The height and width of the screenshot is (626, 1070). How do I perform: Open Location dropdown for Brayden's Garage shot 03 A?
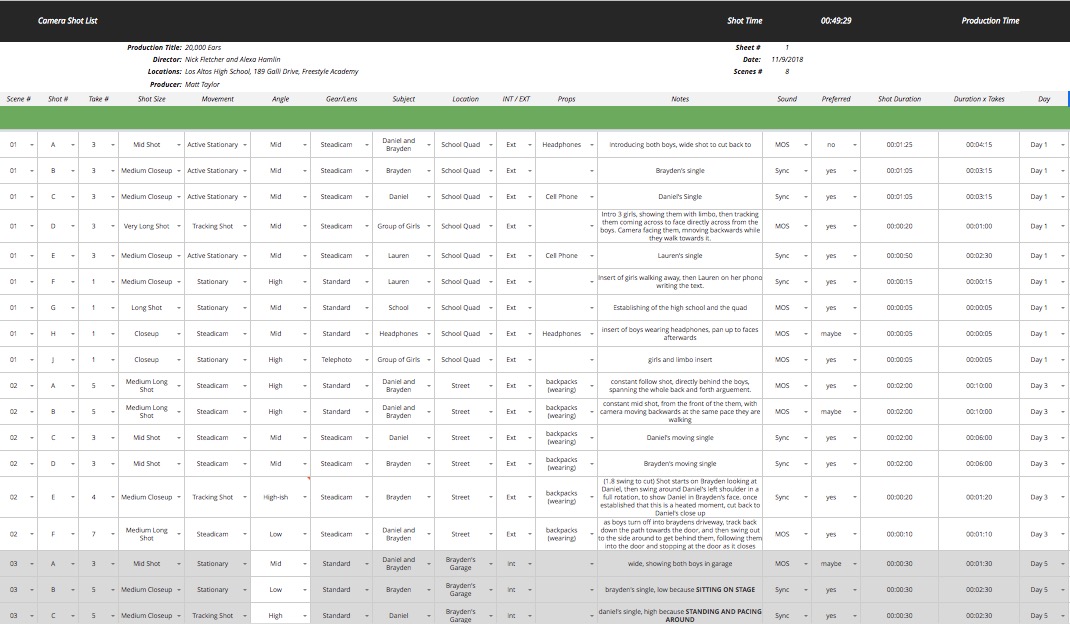click(x=491, y=564)
